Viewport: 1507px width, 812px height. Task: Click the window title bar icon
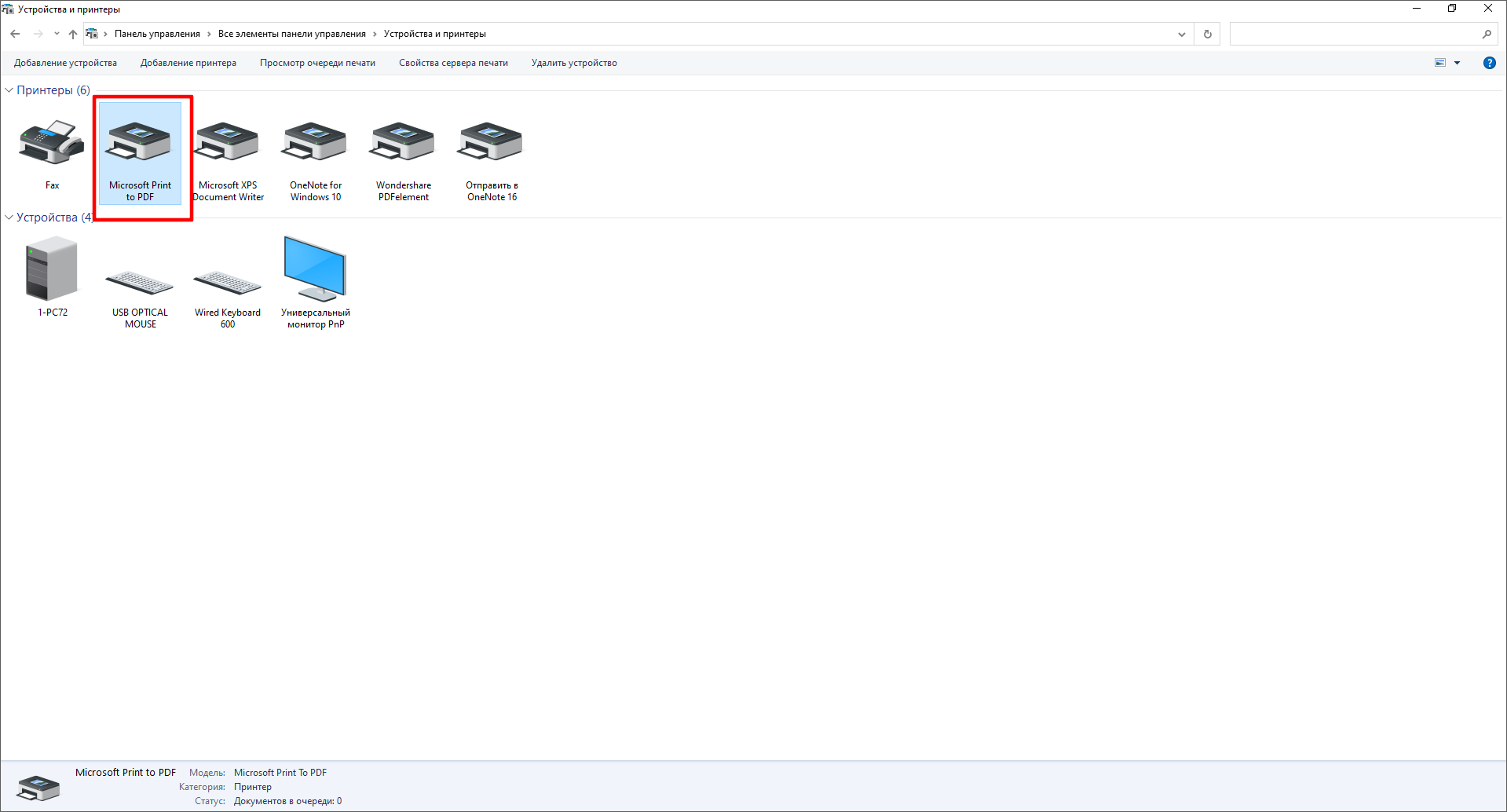[x=8, y=9]
